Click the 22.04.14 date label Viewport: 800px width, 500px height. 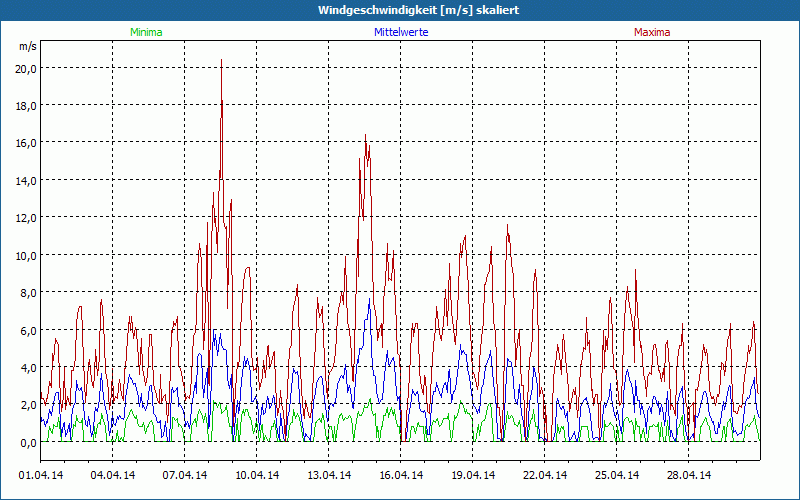(x=544, y=476)
